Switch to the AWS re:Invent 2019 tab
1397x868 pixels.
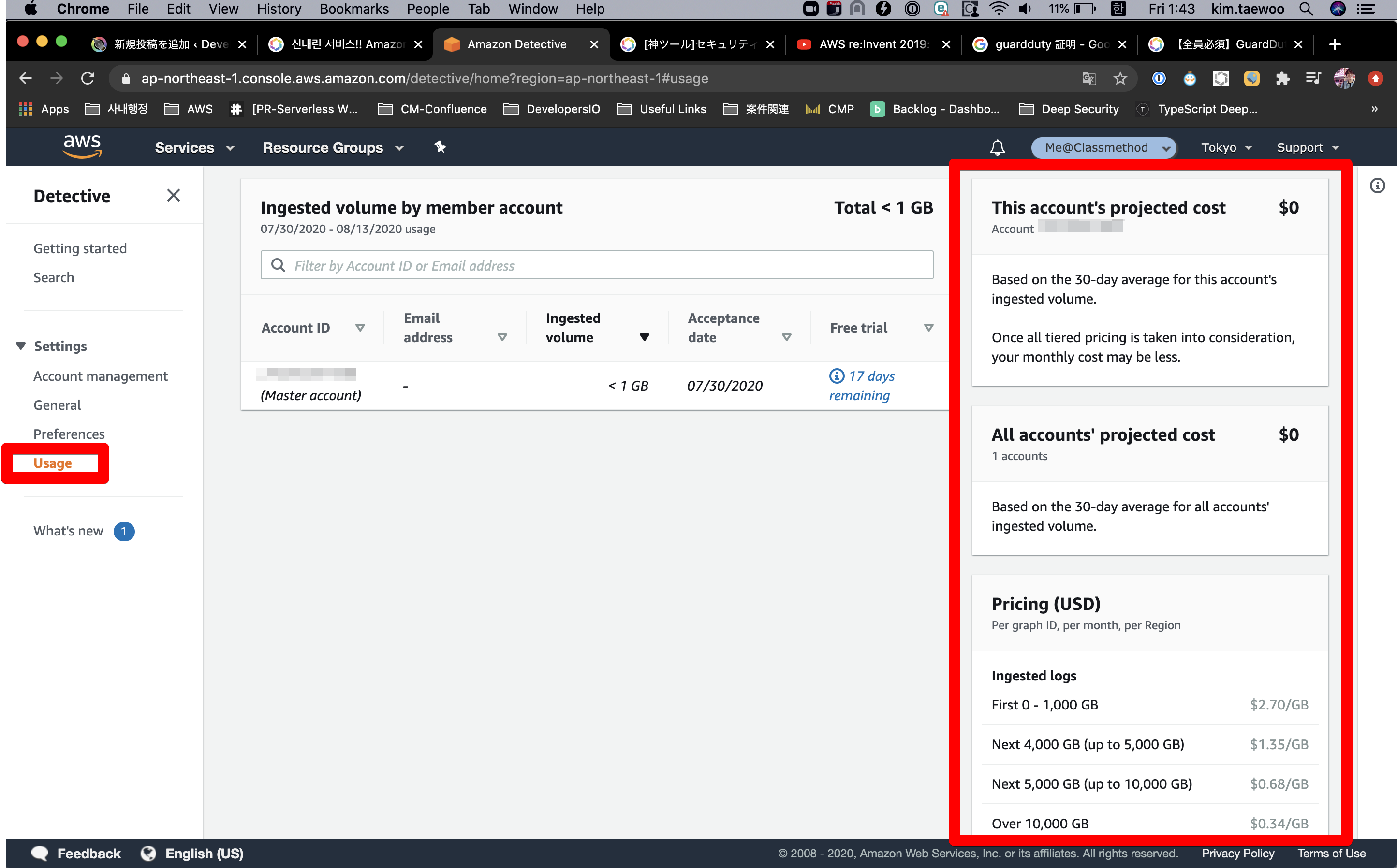(x=873, y=44)
